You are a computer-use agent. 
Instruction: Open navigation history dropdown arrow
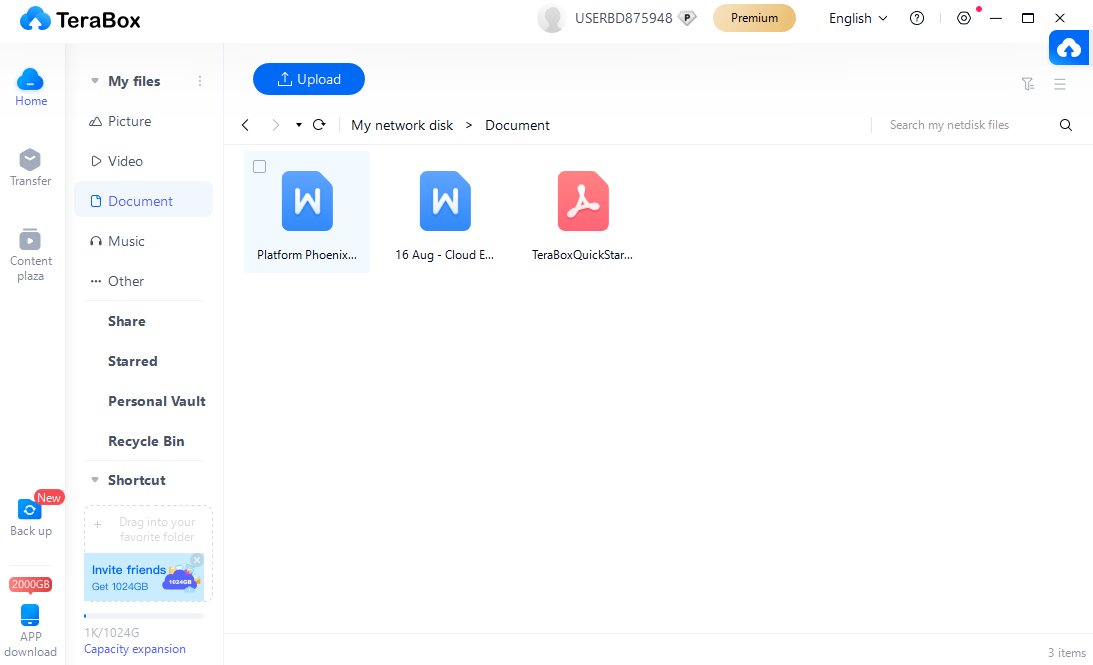pyautogui.click(x=298, y=125)
